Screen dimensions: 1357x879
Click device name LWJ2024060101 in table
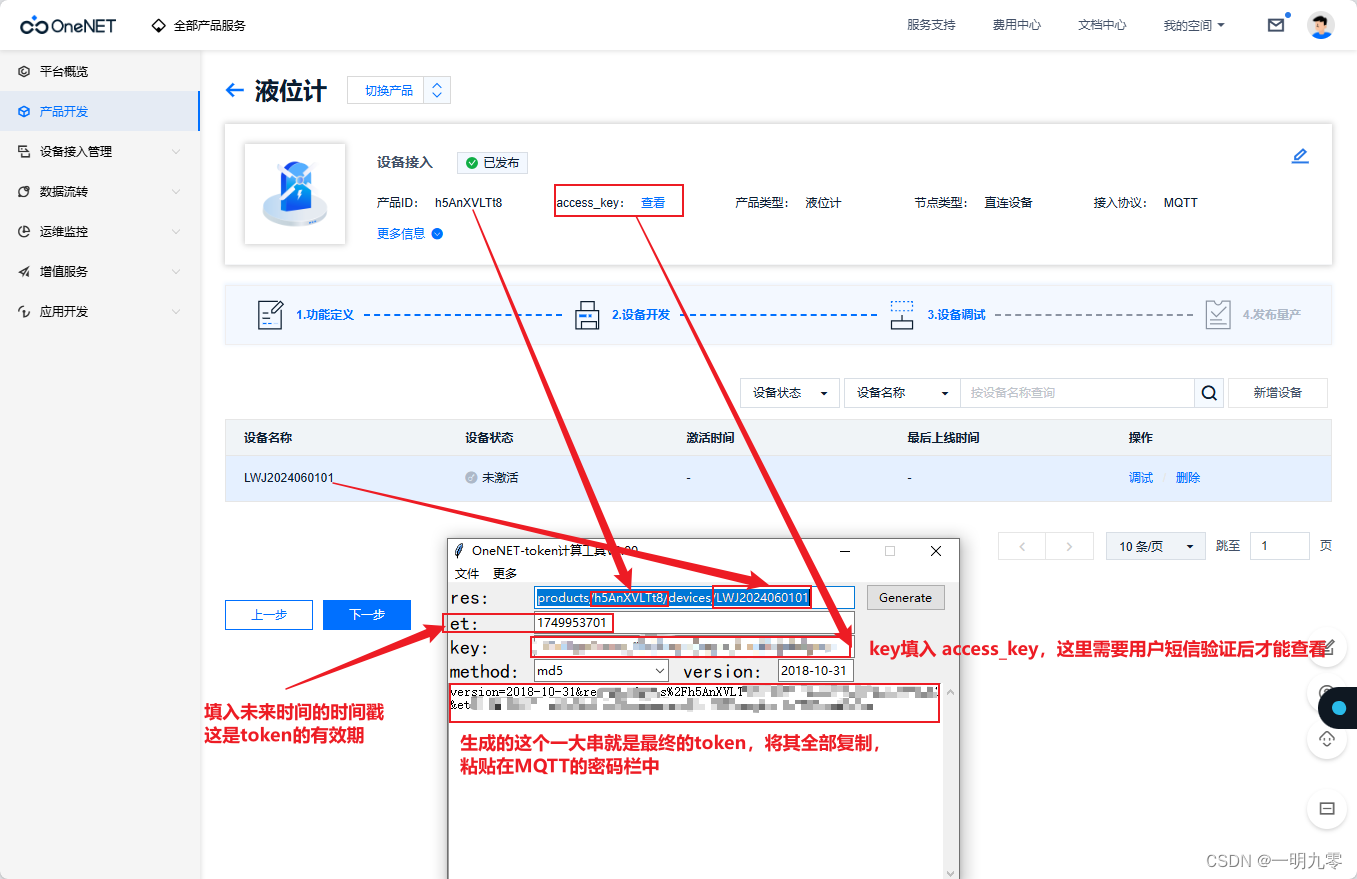tap(289, 478)
